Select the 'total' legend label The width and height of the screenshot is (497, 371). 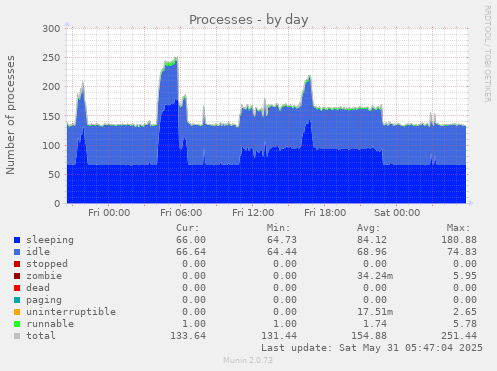(41, 336)
